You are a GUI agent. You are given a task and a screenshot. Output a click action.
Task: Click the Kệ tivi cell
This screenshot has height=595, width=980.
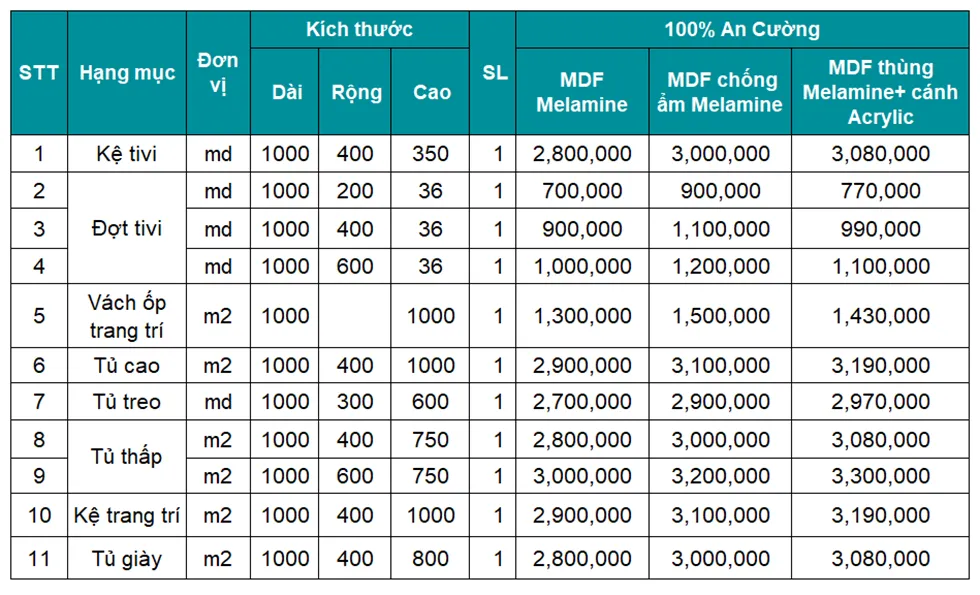click(x=127, y=154)
